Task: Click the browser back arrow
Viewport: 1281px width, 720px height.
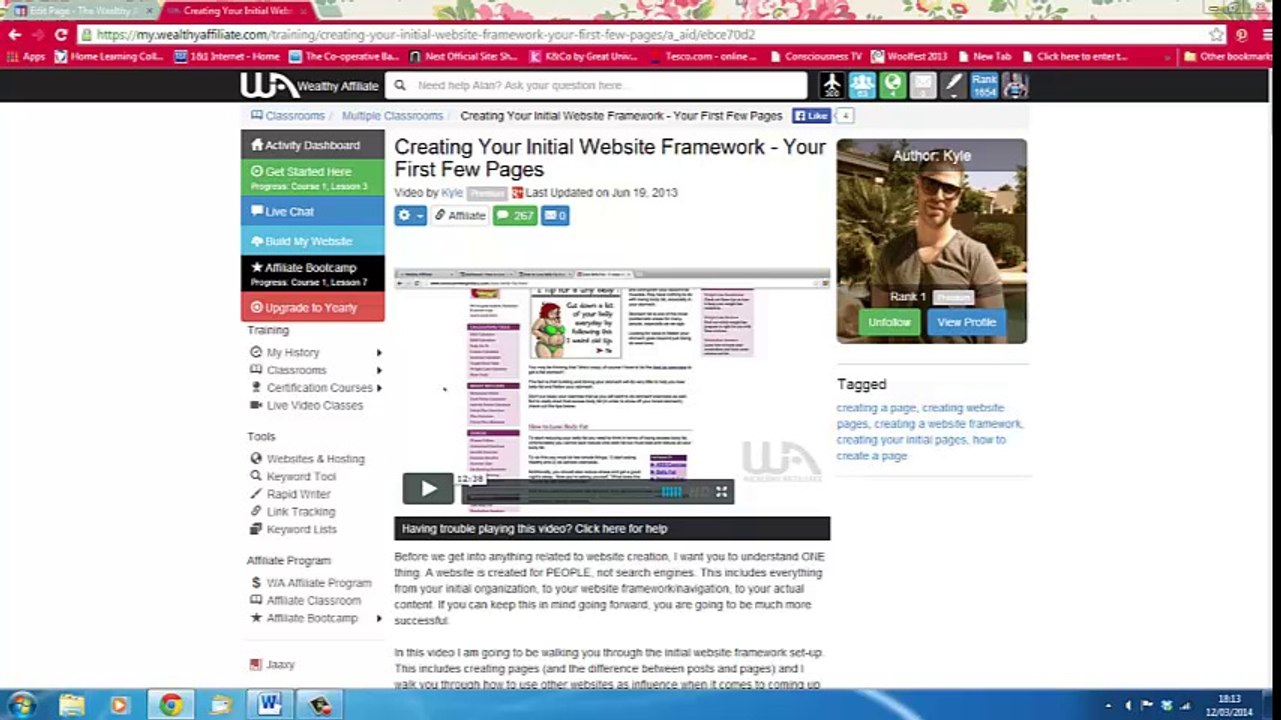Action: [x=14, y=34]
